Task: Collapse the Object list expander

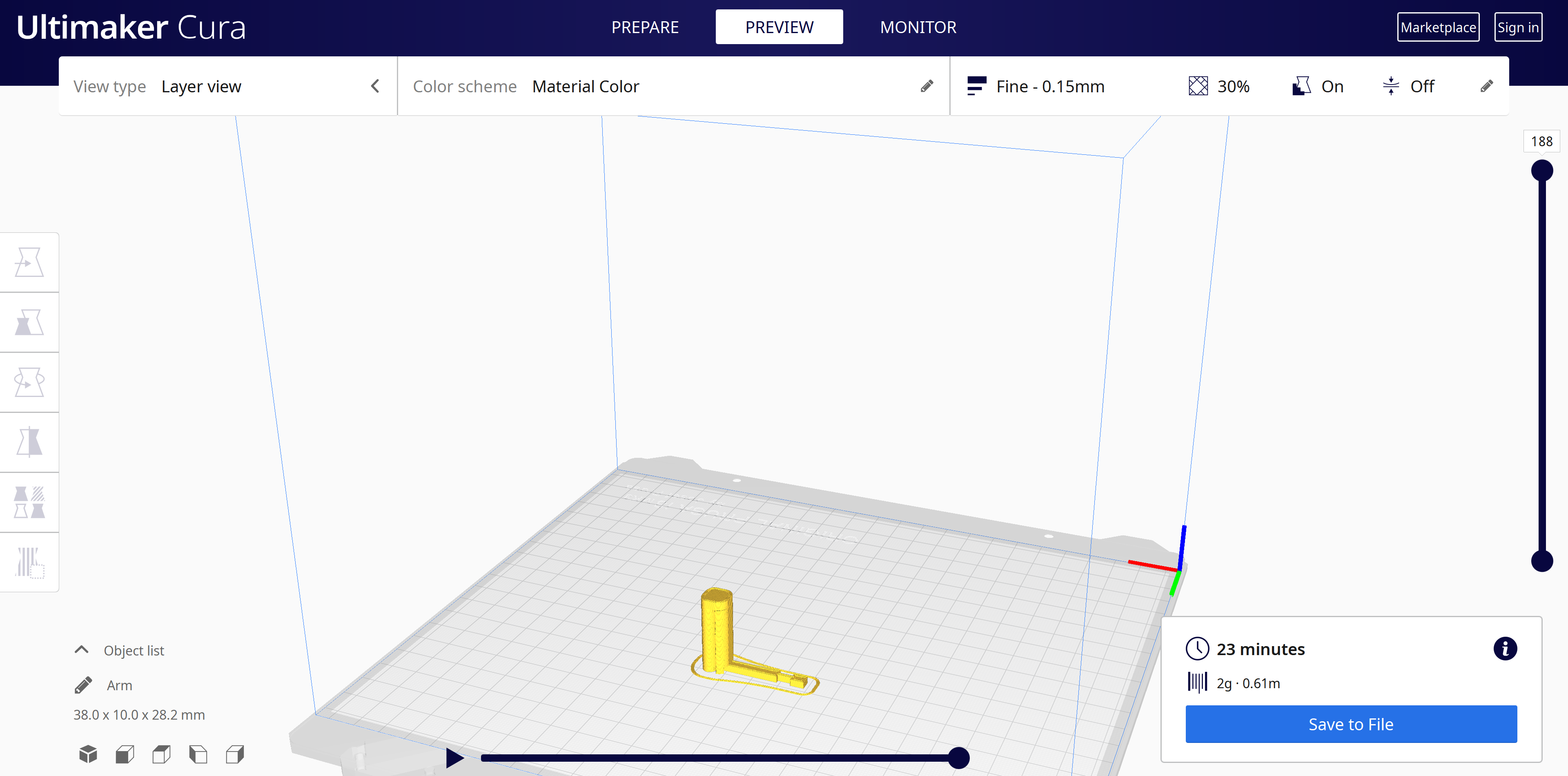Action: pos(82,650)
